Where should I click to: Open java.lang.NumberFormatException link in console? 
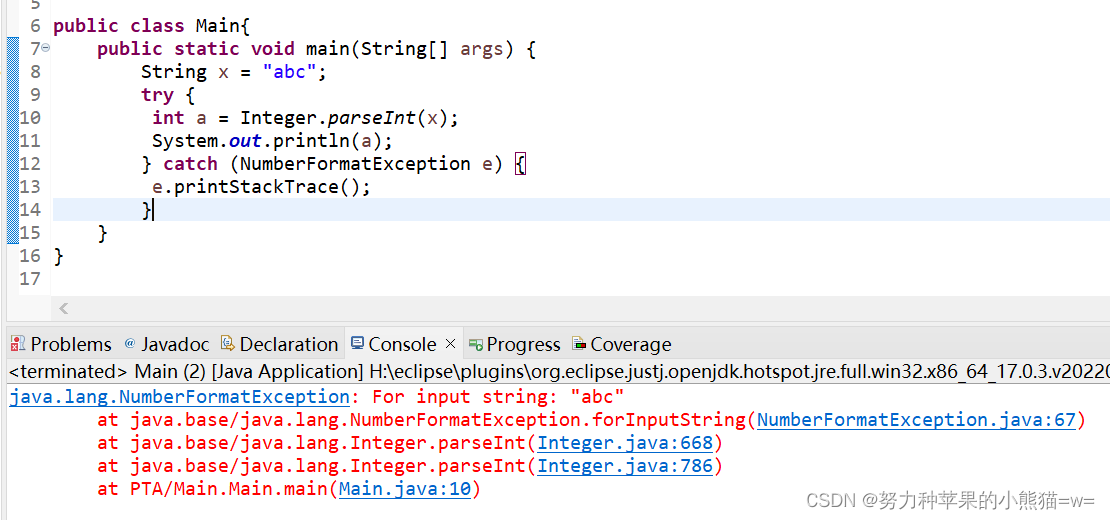point(179,397)
